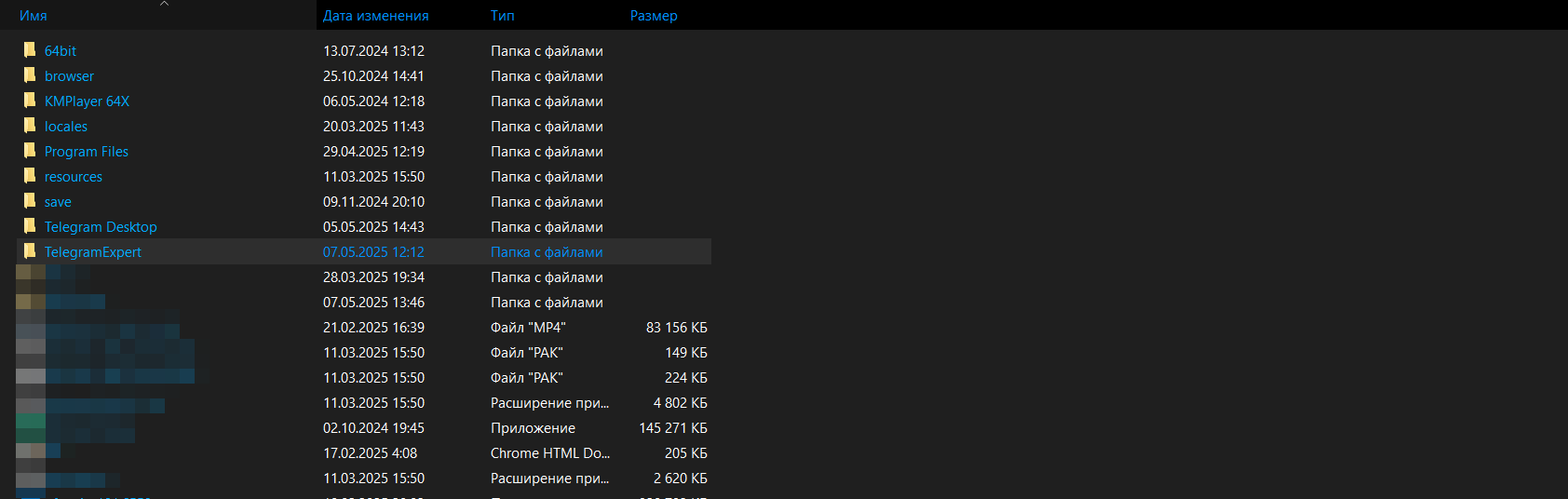Click the save folder icon
This screenshot has width=1568, height=499.
(30, 201)
